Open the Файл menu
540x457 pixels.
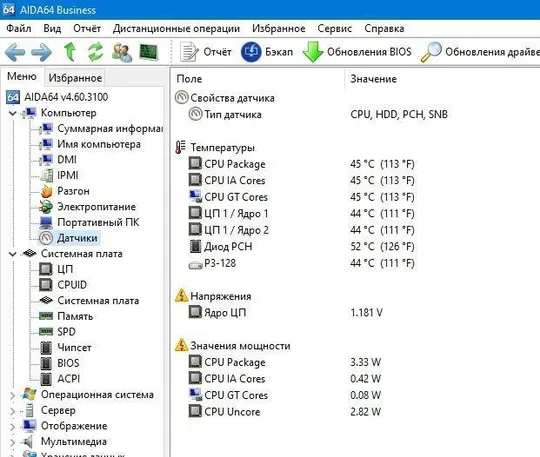19,29
